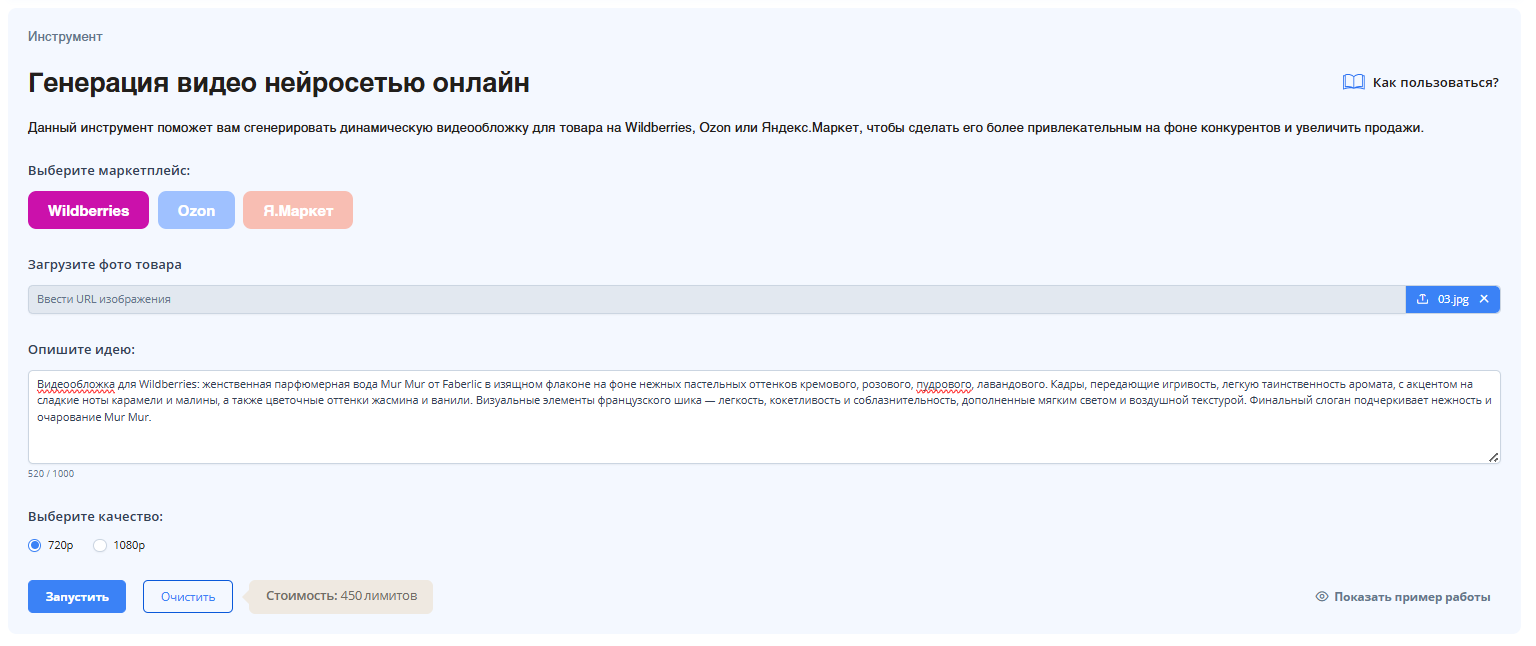Select the 720p quality radio button
The height and width of the screenshot is (646, 1536).
click(35, 545)
